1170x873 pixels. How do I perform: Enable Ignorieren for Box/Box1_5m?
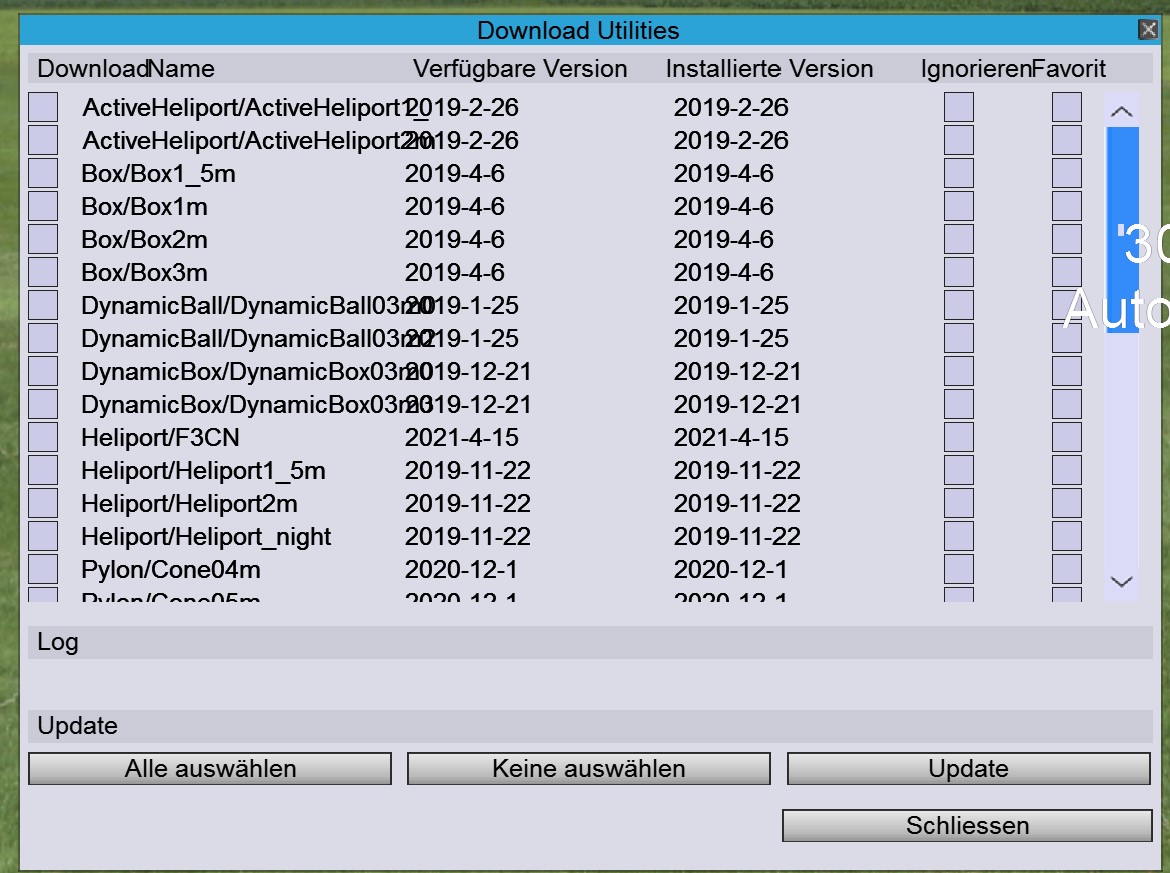[x=959, y=173]
